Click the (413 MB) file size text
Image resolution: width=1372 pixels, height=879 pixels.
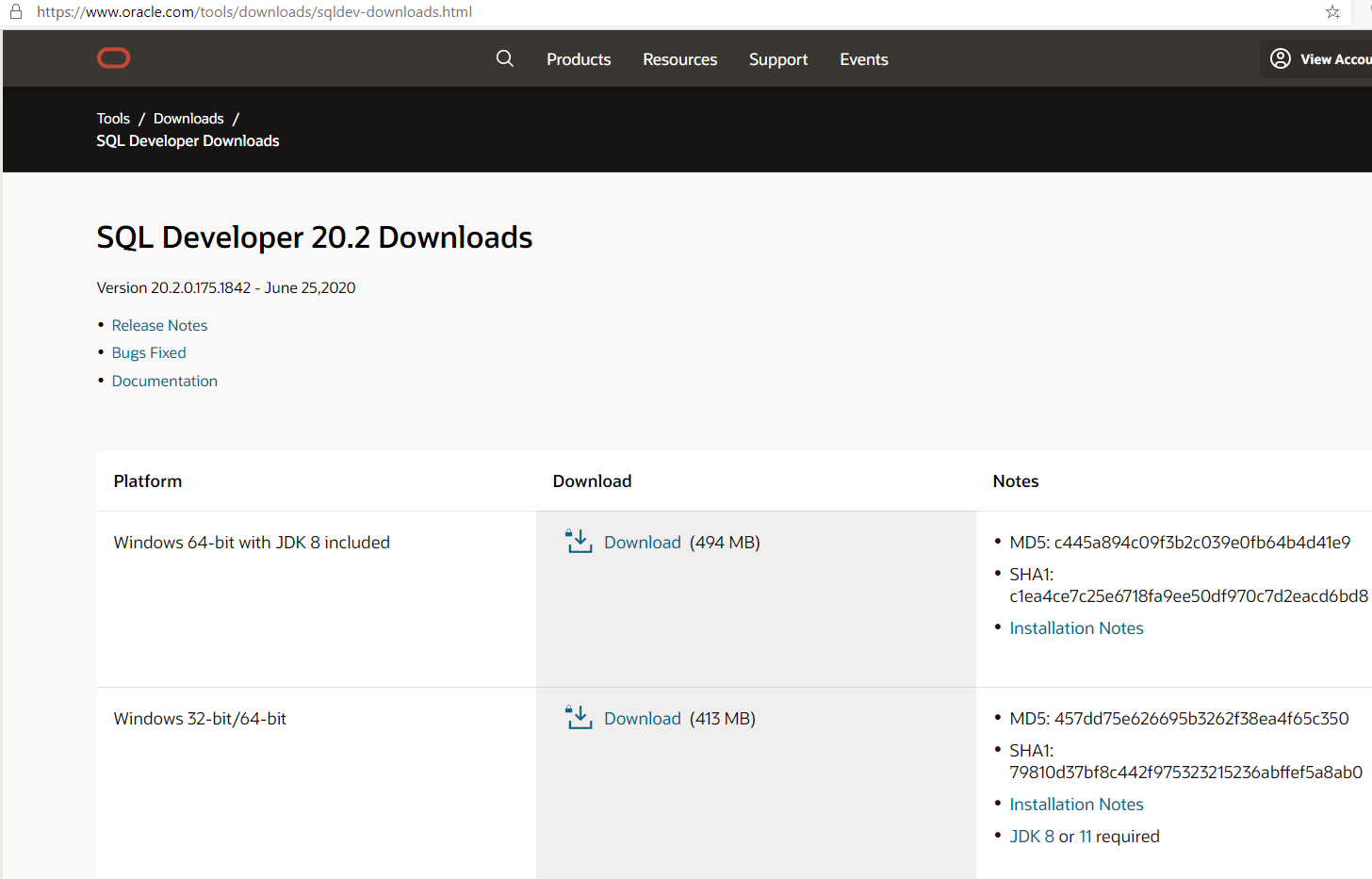pyautogui.click(x=723, y=718)
